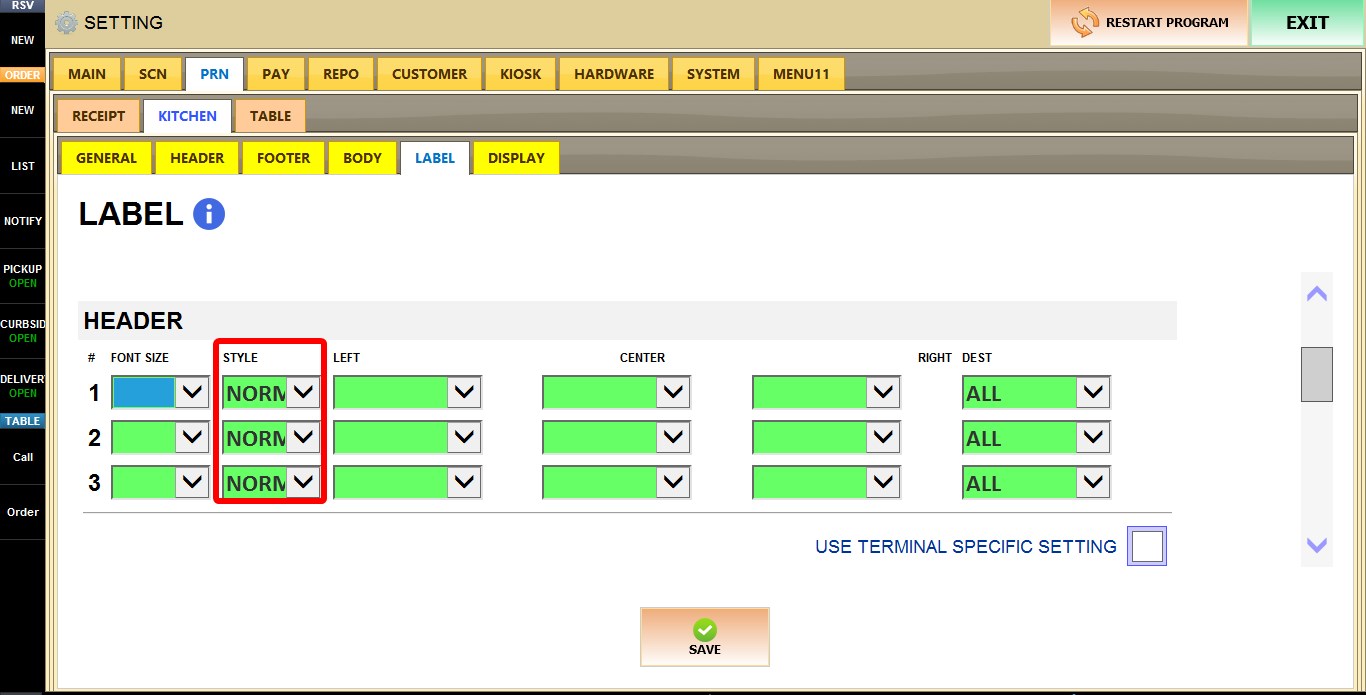Select the PRN tab
The height and width of the screenshot is (695, 1366).
pyautogui.click(x=214, y=74)
